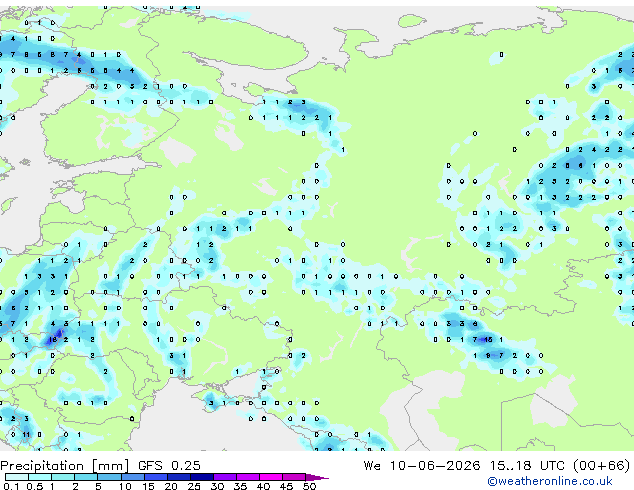Click the '(00+66)' forecast offset text
Image resolution: width=634 pixels, height=490 pixels.
pyautogui.click(x=602, y=466)
